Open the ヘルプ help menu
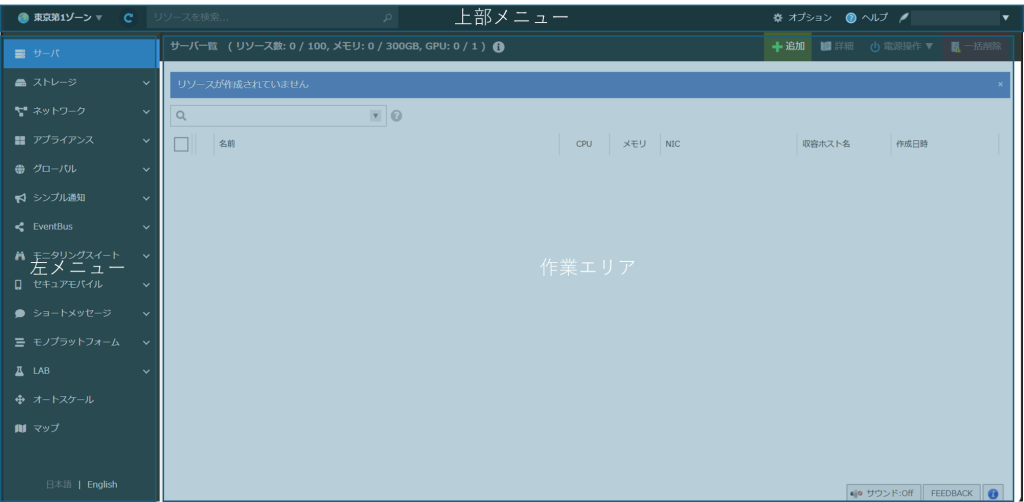Screen dimensions: 1024x502 pos(866,18)
